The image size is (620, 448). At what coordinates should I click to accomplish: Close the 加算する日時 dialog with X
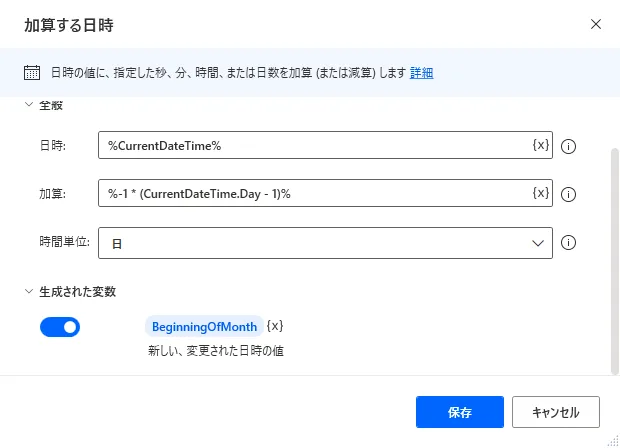[596, 24]
